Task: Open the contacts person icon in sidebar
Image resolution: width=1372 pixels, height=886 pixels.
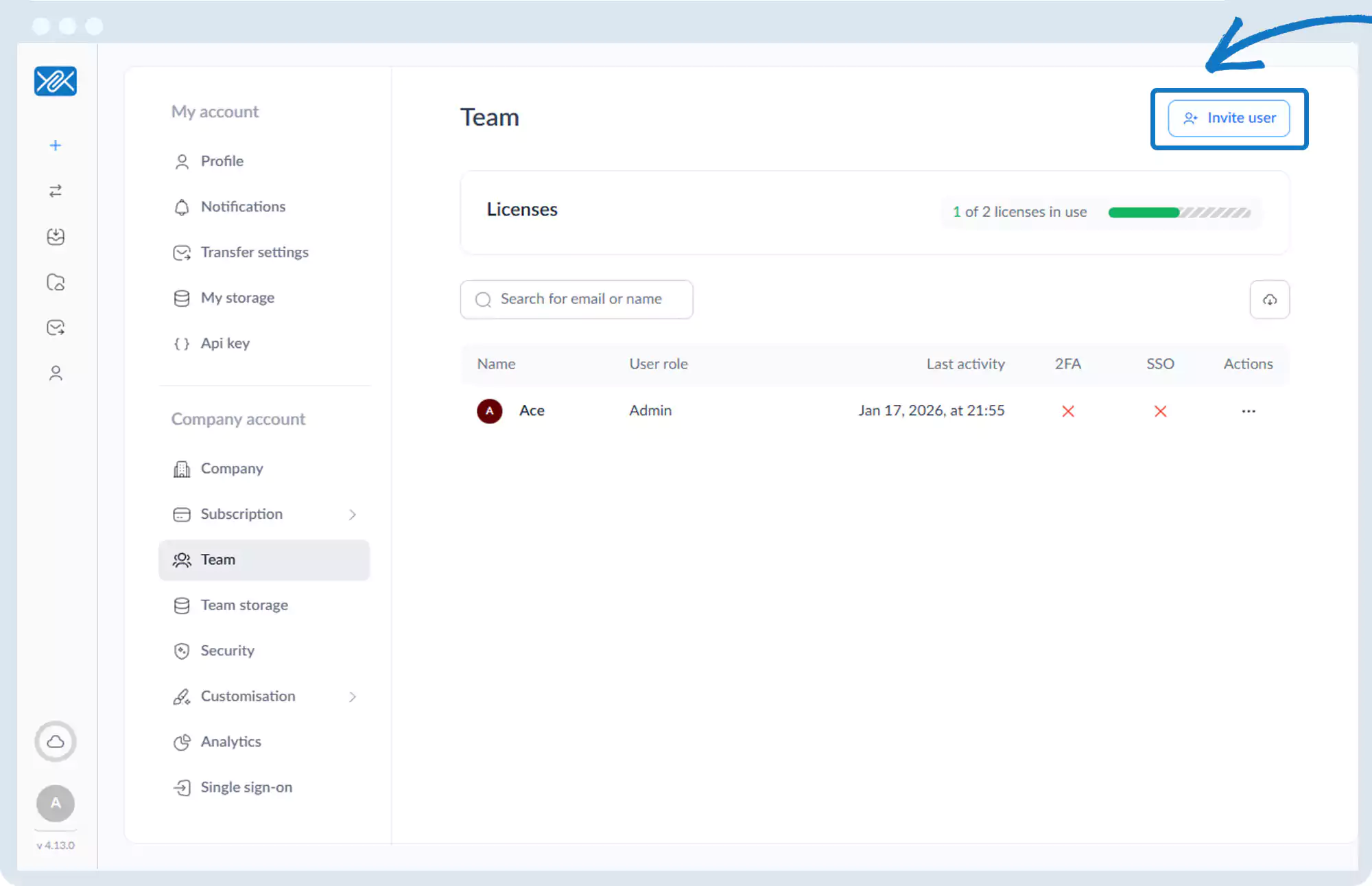Action: point(56,373)
